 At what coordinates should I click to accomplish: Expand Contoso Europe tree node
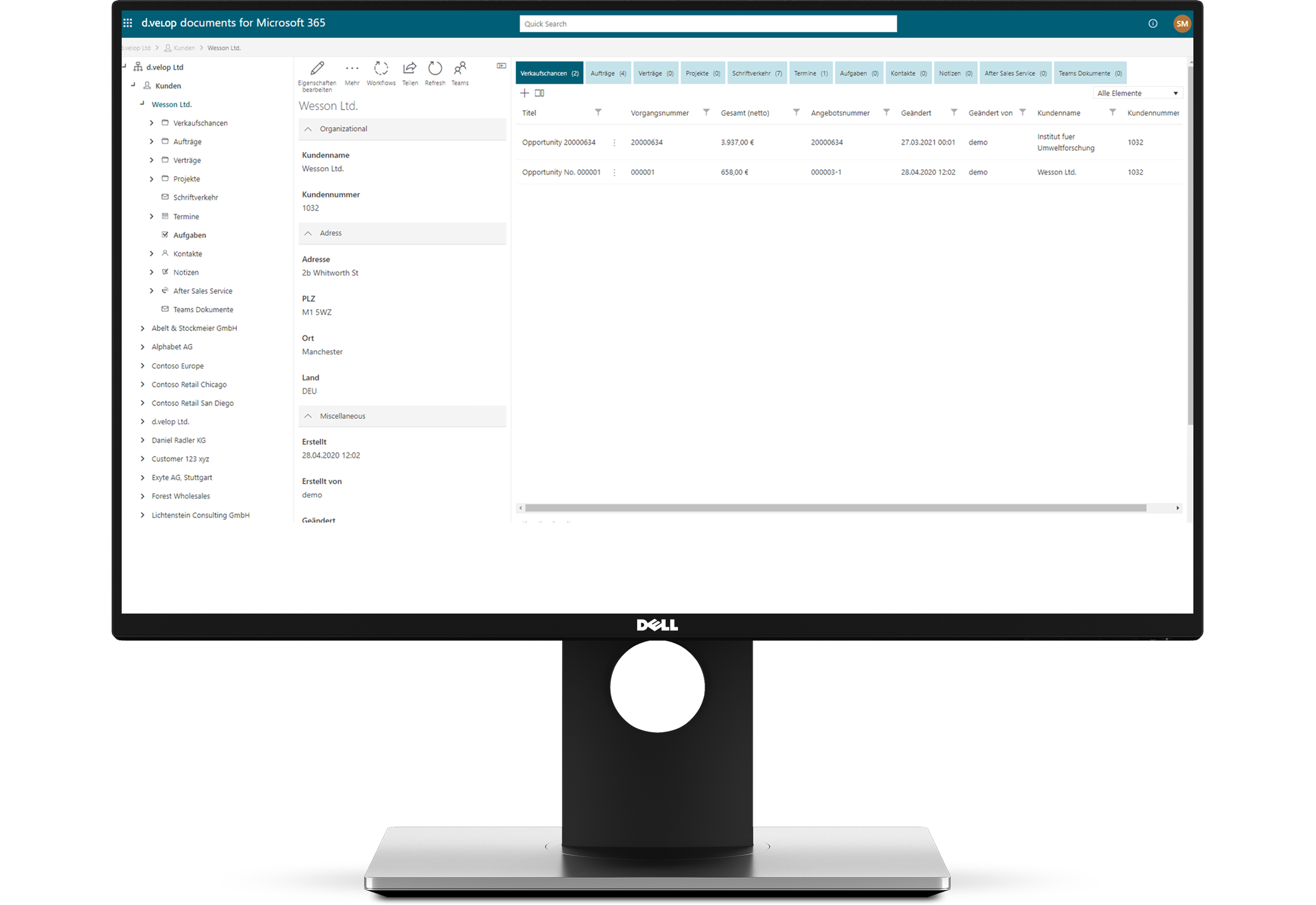point(143,366)
